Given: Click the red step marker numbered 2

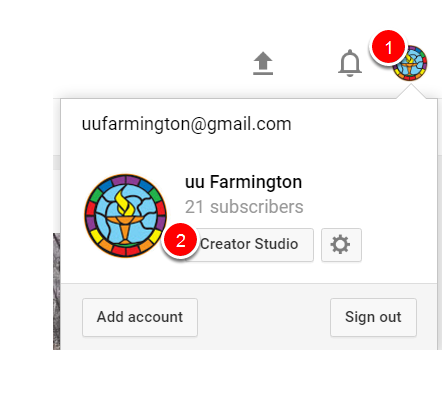Looking at the screenshot, I should [181, 240].
